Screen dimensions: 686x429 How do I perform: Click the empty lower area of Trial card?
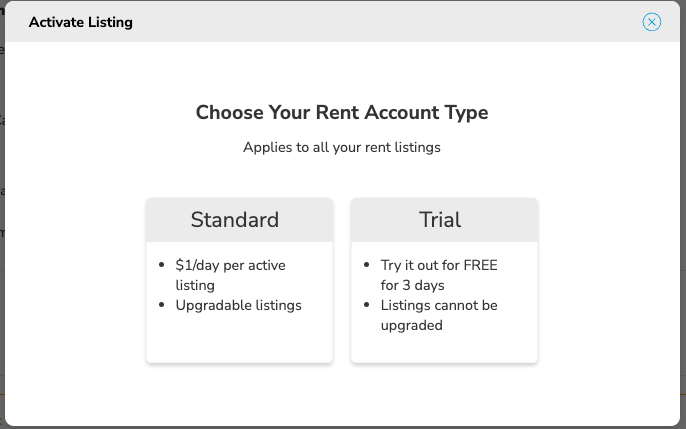(444, 349)
